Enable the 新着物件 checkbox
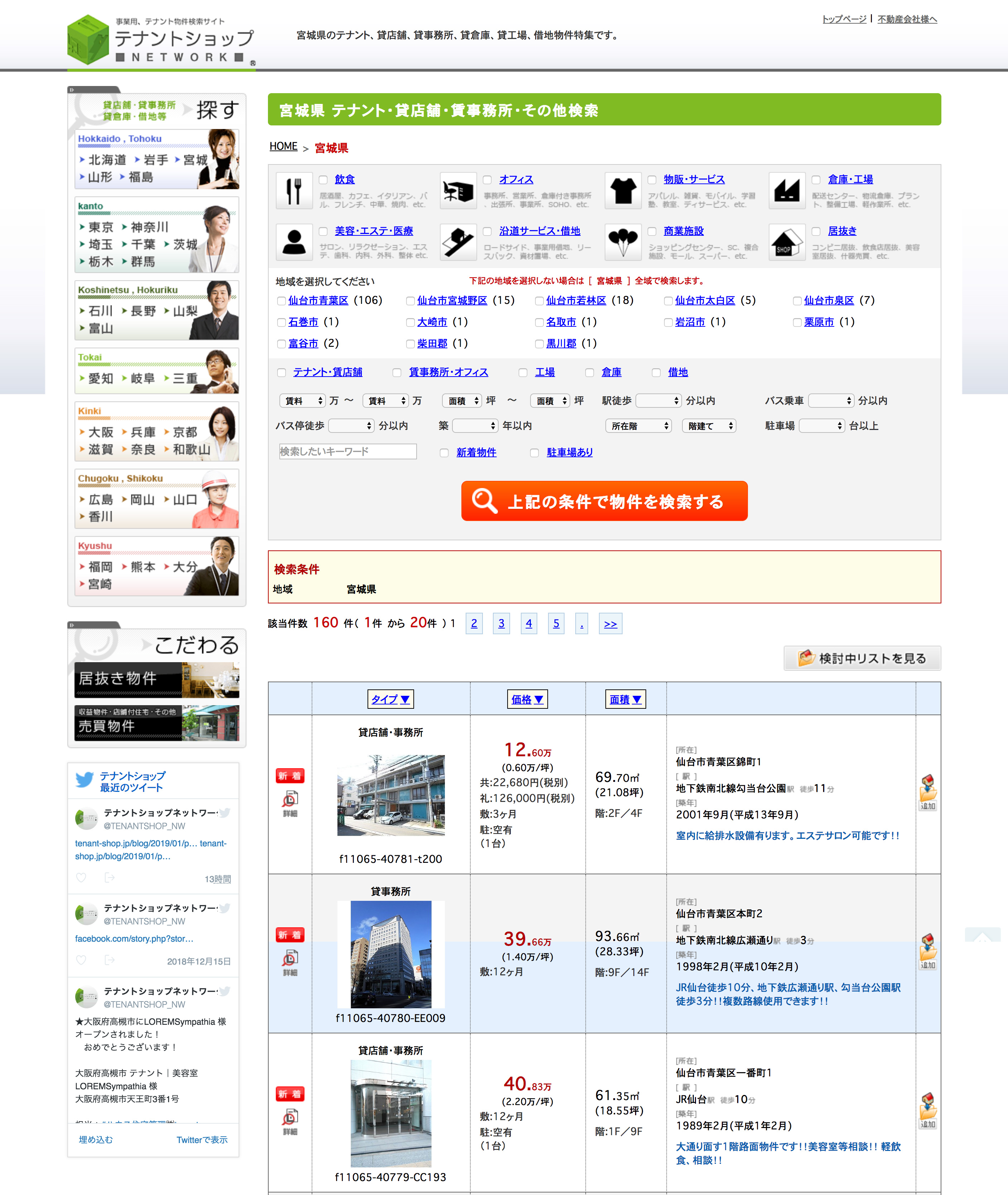Viewport: 1008px width, 1195px height. coord(444,453)
